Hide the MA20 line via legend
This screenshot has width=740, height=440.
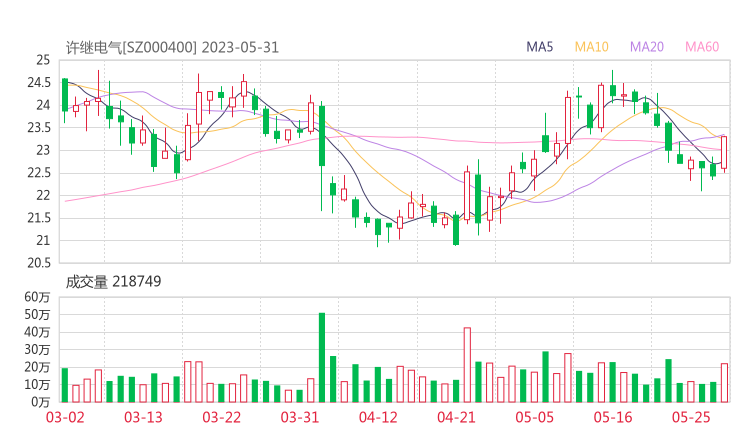coord(646,47)
